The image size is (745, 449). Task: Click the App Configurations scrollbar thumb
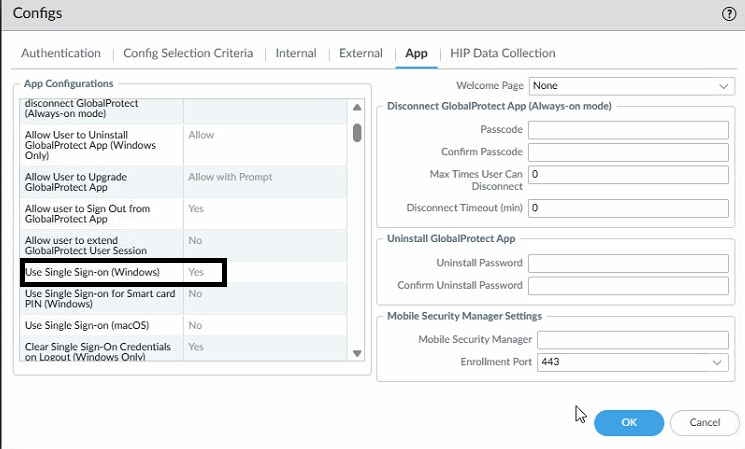[357, 133]
